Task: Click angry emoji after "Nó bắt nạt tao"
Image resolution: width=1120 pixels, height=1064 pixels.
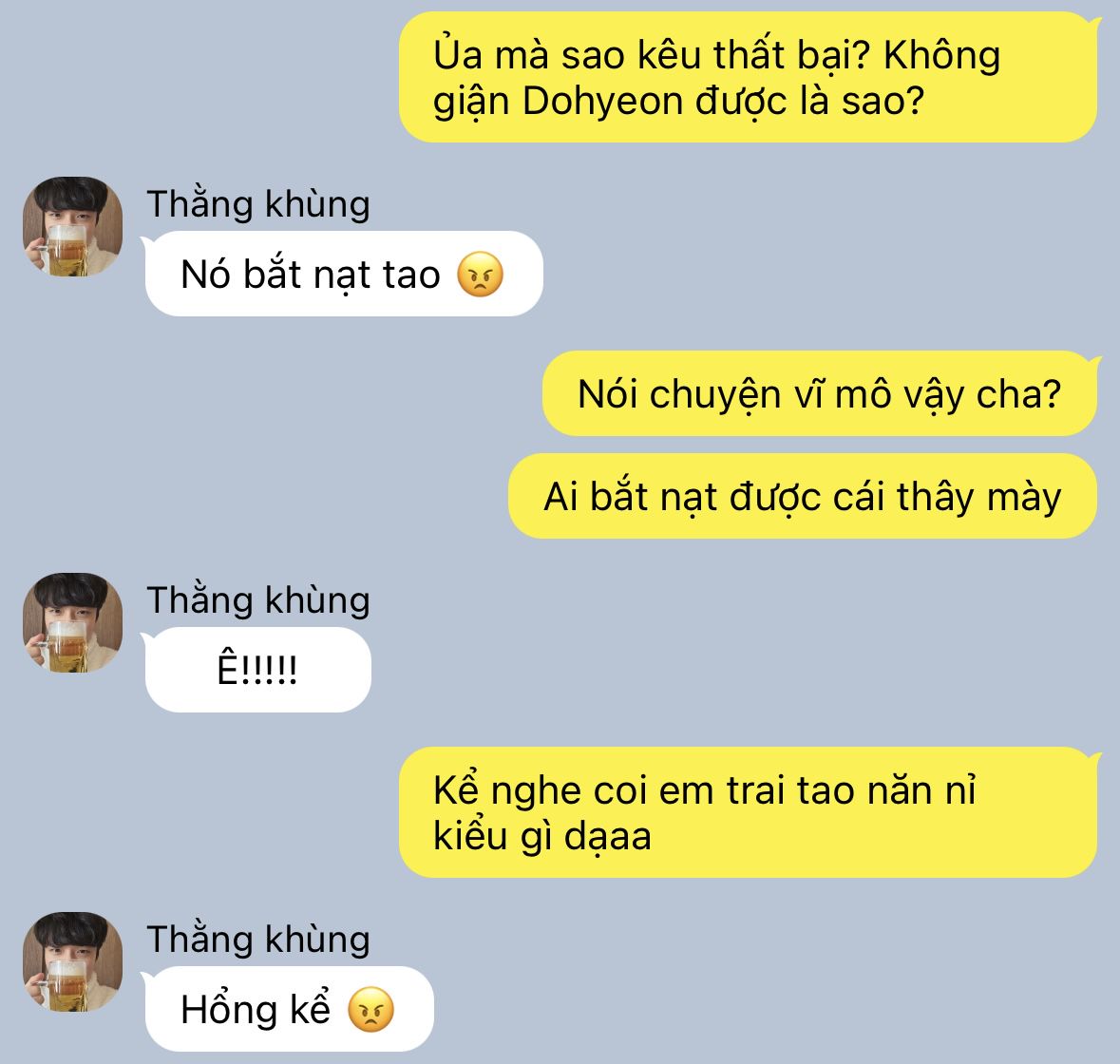Action: (480, 275)
